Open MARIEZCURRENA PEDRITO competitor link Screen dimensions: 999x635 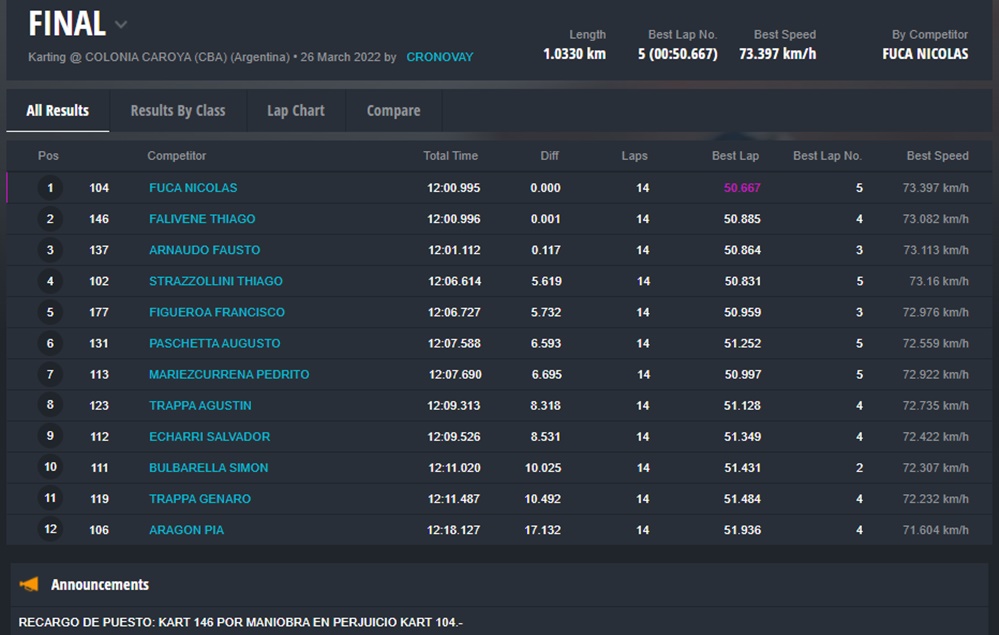(229, 375)
